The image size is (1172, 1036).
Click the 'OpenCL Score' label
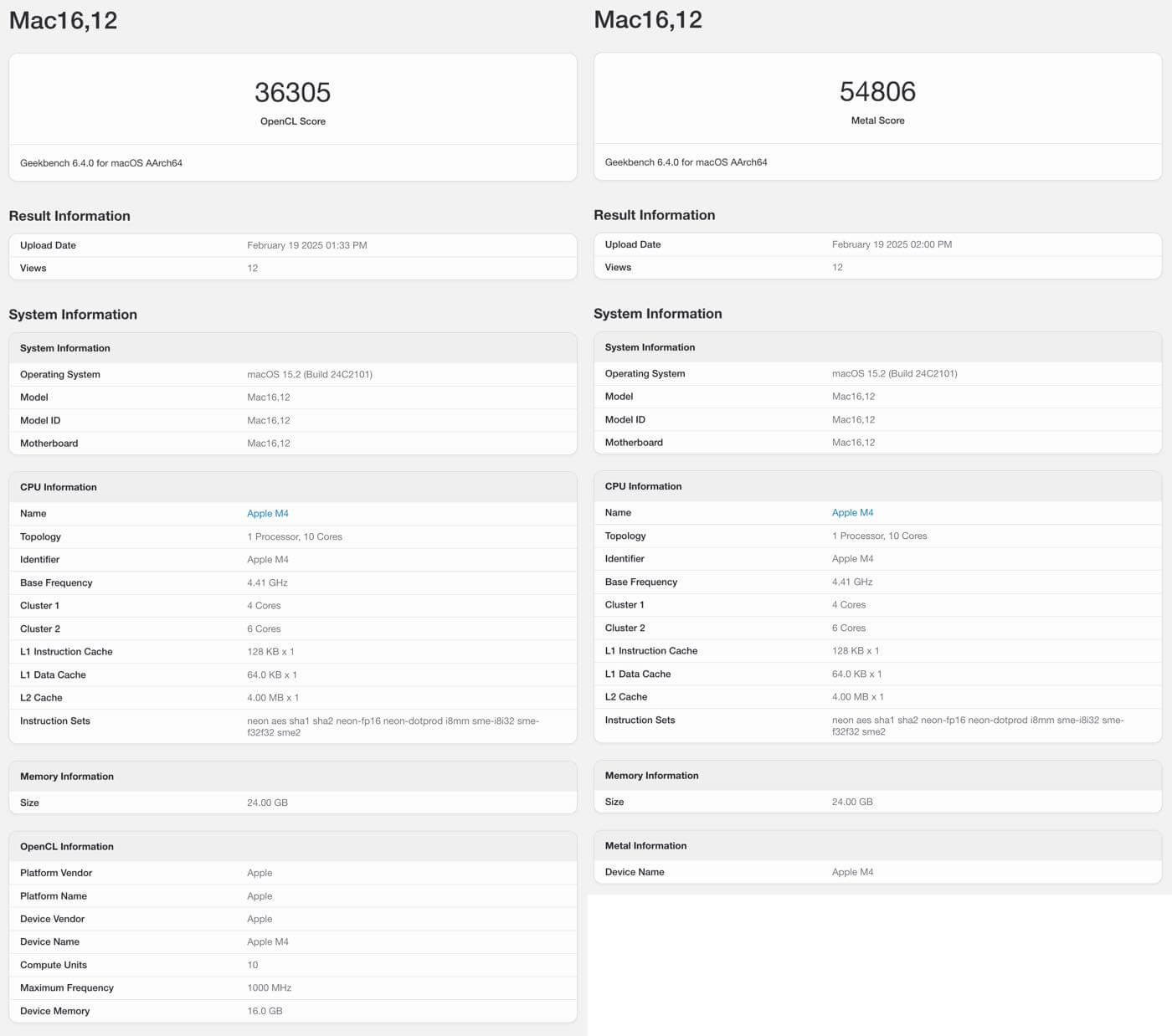pyautogui.click(x=293, y=121)
